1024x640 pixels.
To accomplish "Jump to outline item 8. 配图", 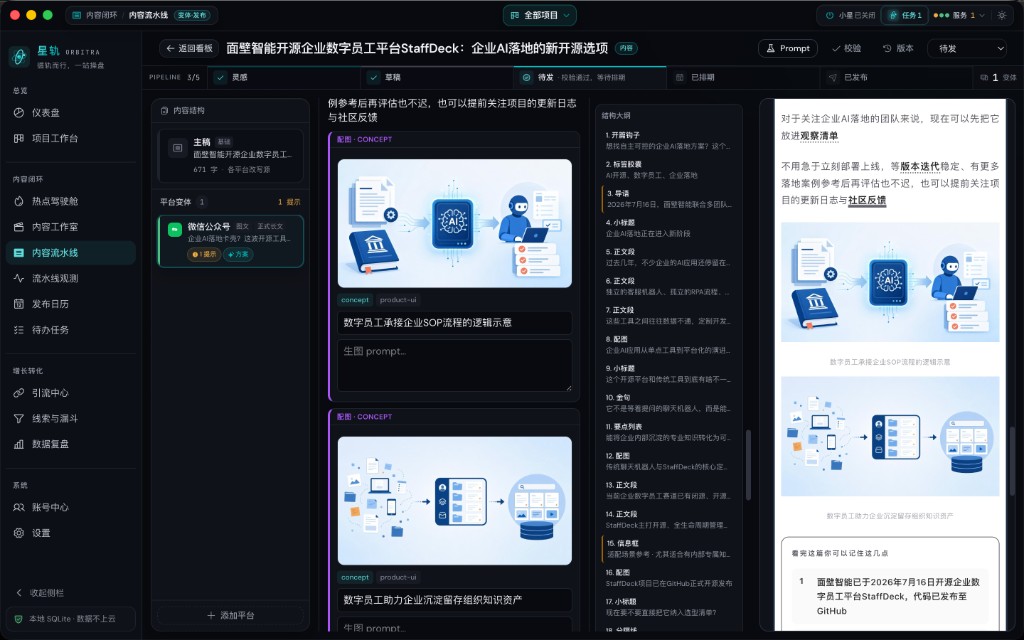I will click(669, 344).
